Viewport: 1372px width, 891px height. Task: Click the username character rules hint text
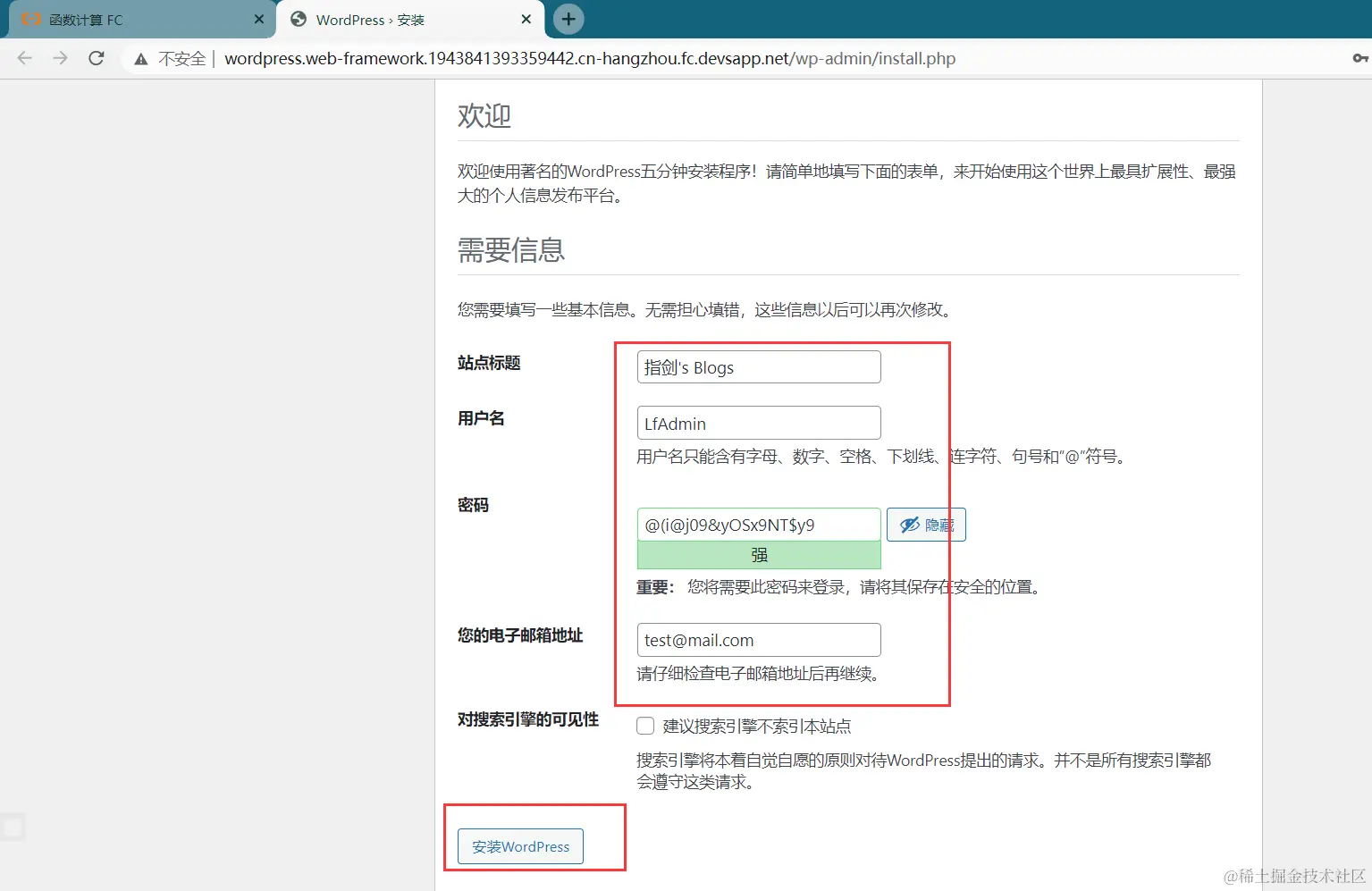[x=882, y=457]
